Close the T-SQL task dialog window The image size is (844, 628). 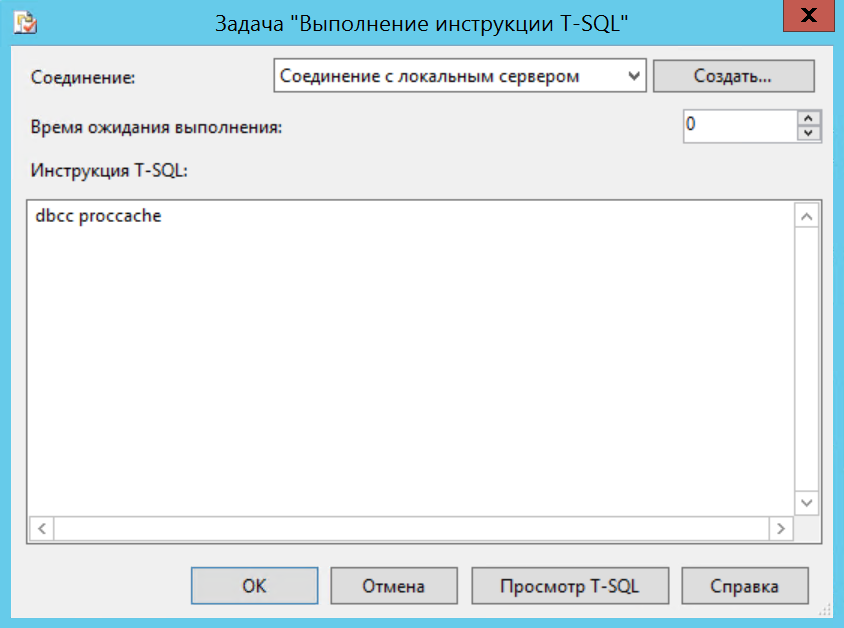click(811, 21)
